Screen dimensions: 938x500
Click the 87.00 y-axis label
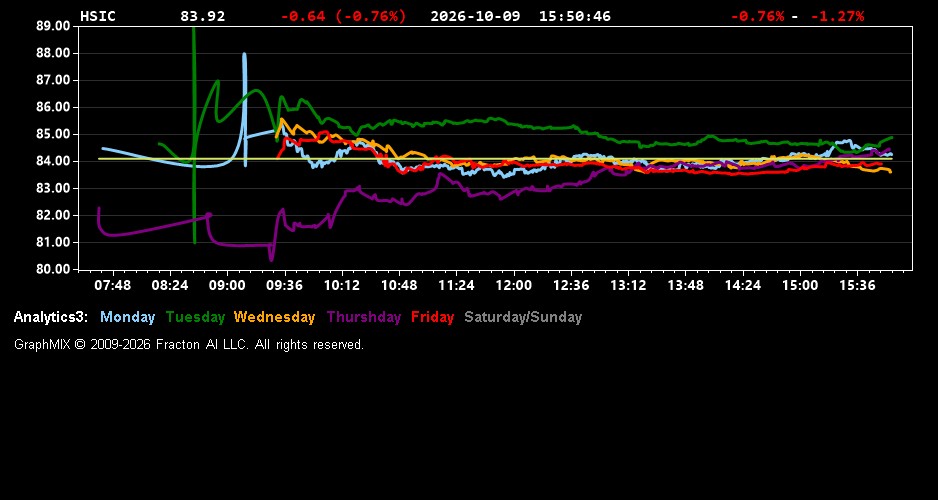53,80
